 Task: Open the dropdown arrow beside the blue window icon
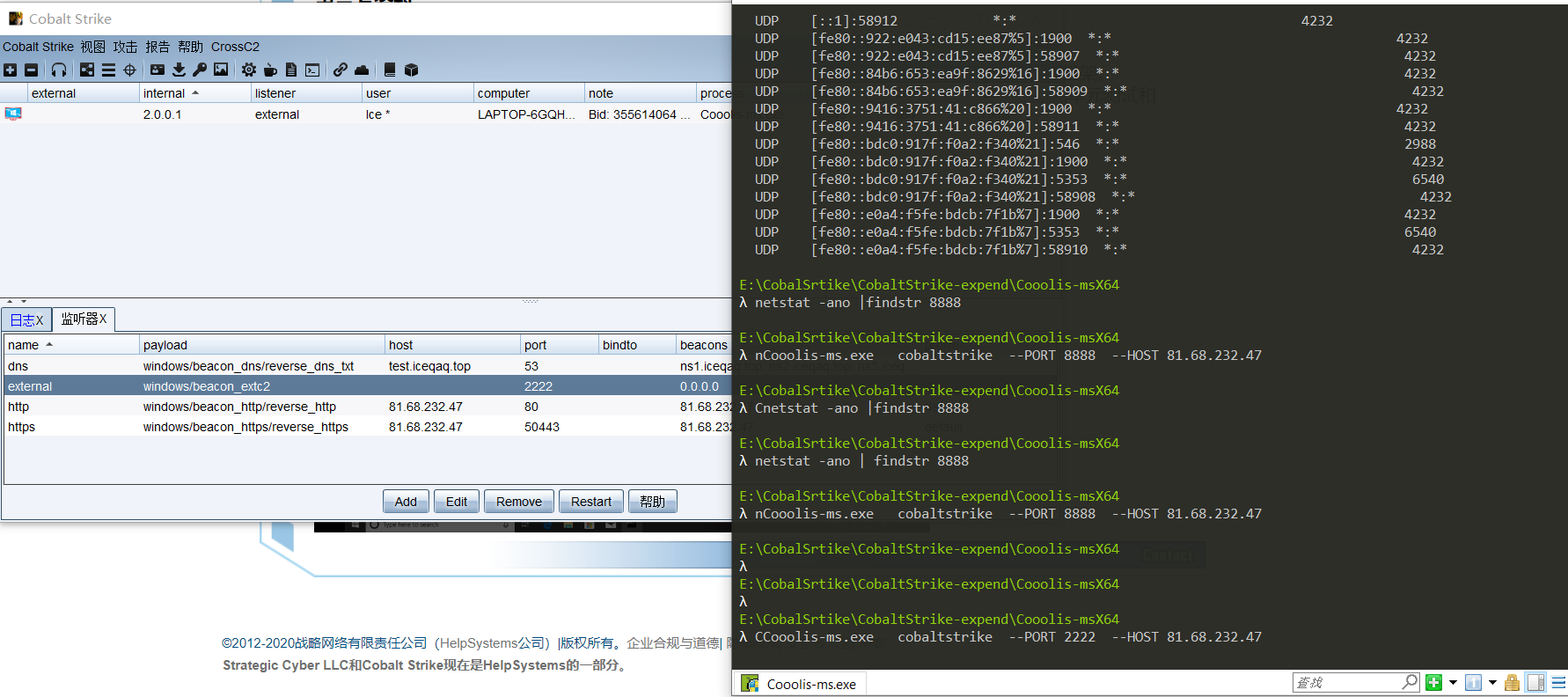coord(1492,683)
